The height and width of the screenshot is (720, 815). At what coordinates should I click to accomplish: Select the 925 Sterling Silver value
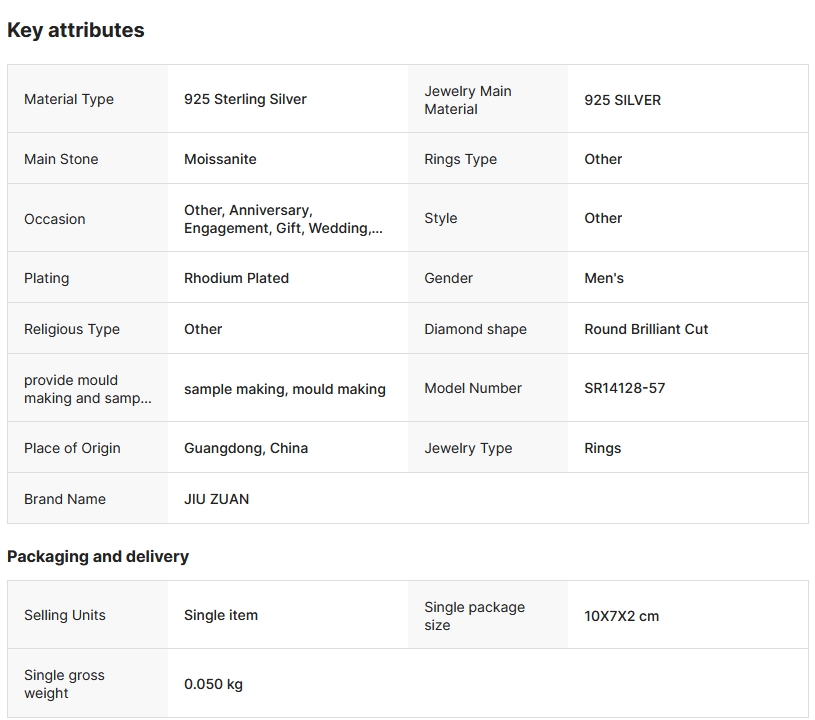[x=245, y=99]
